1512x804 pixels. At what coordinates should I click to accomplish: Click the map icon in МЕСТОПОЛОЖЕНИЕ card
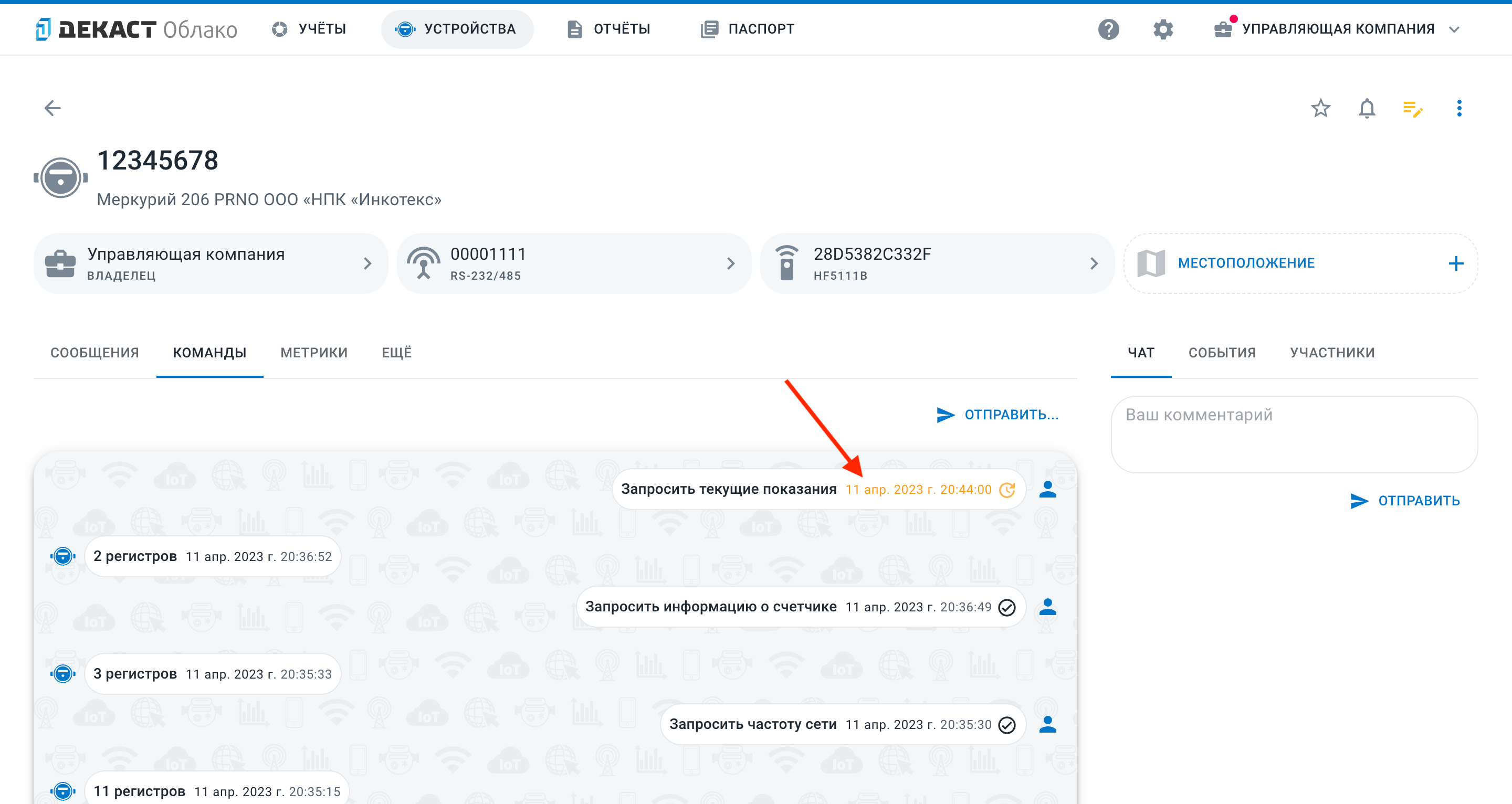pyautogui.click(x=1151, y=263)
